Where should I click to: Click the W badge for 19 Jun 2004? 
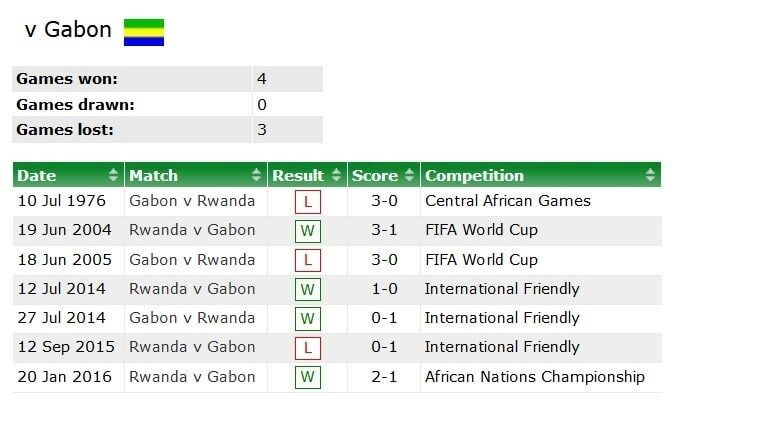point(308,231)
